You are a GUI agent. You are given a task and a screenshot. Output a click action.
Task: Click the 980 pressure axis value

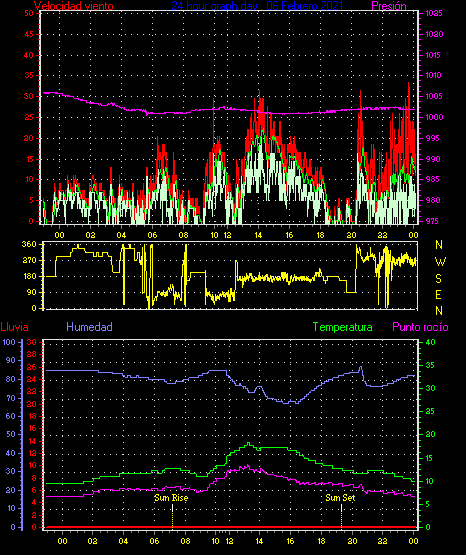(x=432, y=200)
